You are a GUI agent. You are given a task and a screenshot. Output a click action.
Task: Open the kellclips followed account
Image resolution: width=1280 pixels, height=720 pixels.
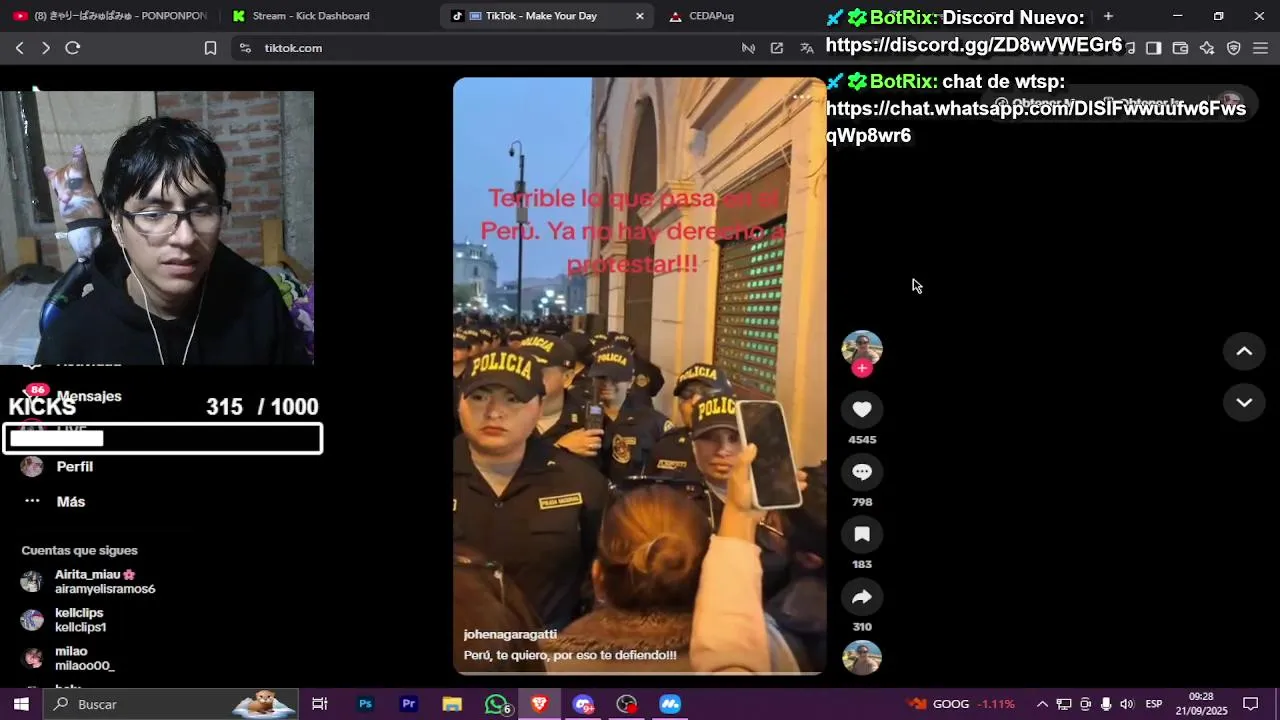point(80,620)
